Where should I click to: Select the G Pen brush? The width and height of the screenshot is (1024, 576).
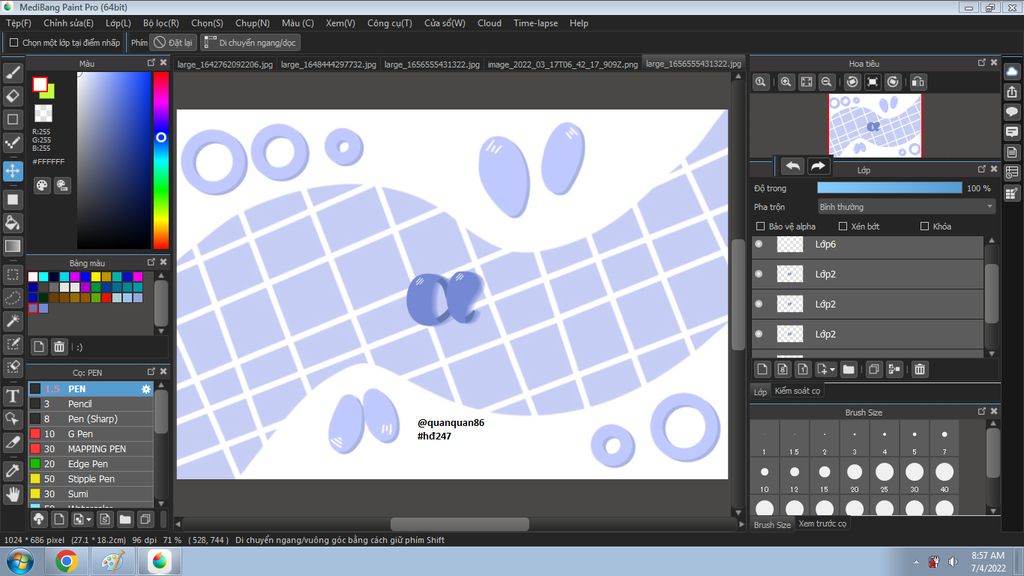tap(91, 434)
